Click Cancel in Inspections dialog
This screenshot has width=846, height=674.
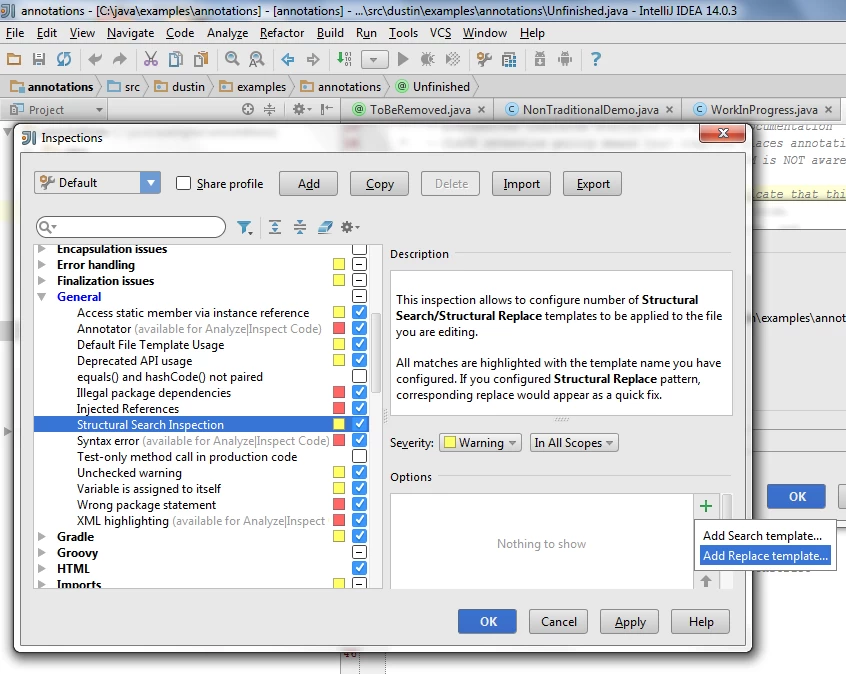pos(558,622)
